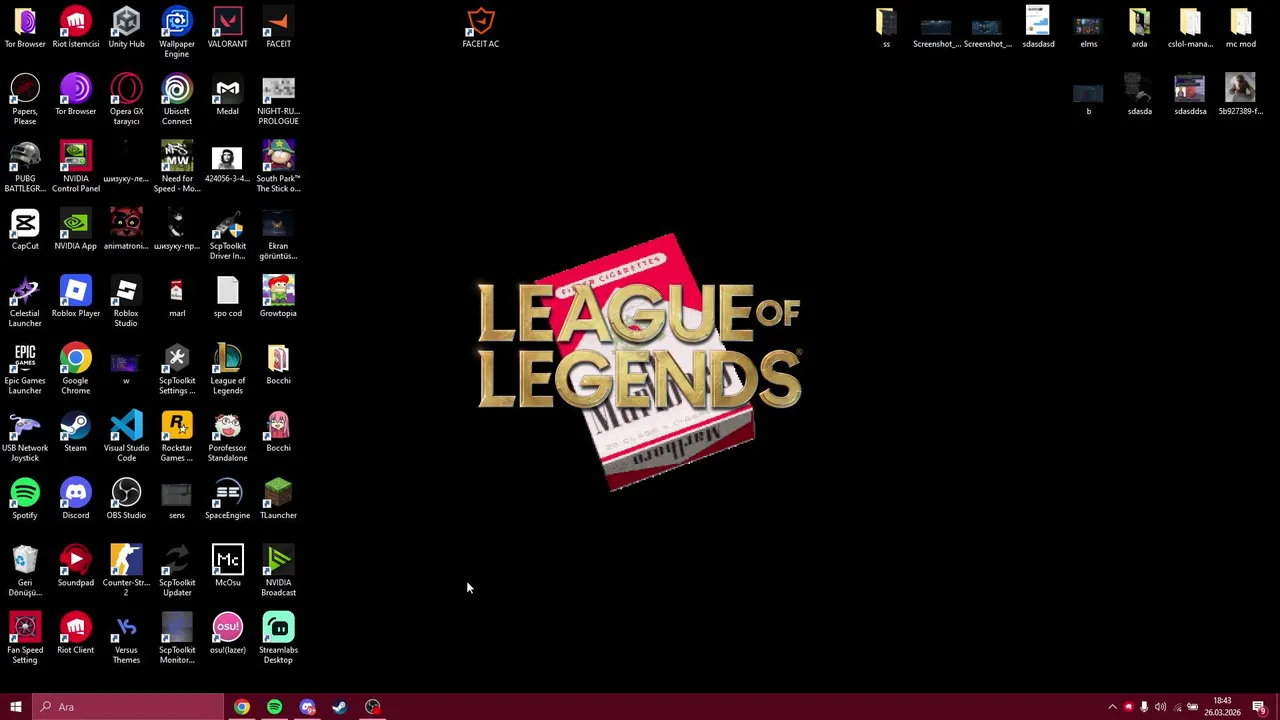
Task: Select the FACEIT AC shortcut
Action: pyautogui.click(x=481, y=28)
